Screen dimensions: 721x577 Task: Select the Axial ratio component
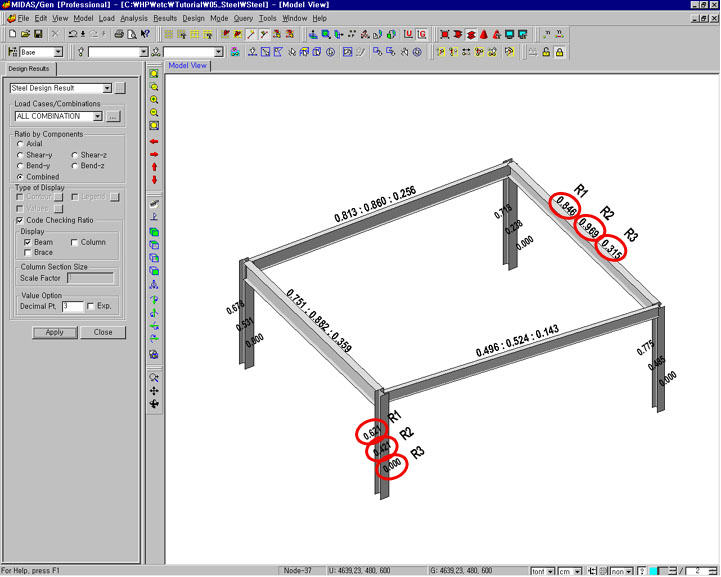21,144
